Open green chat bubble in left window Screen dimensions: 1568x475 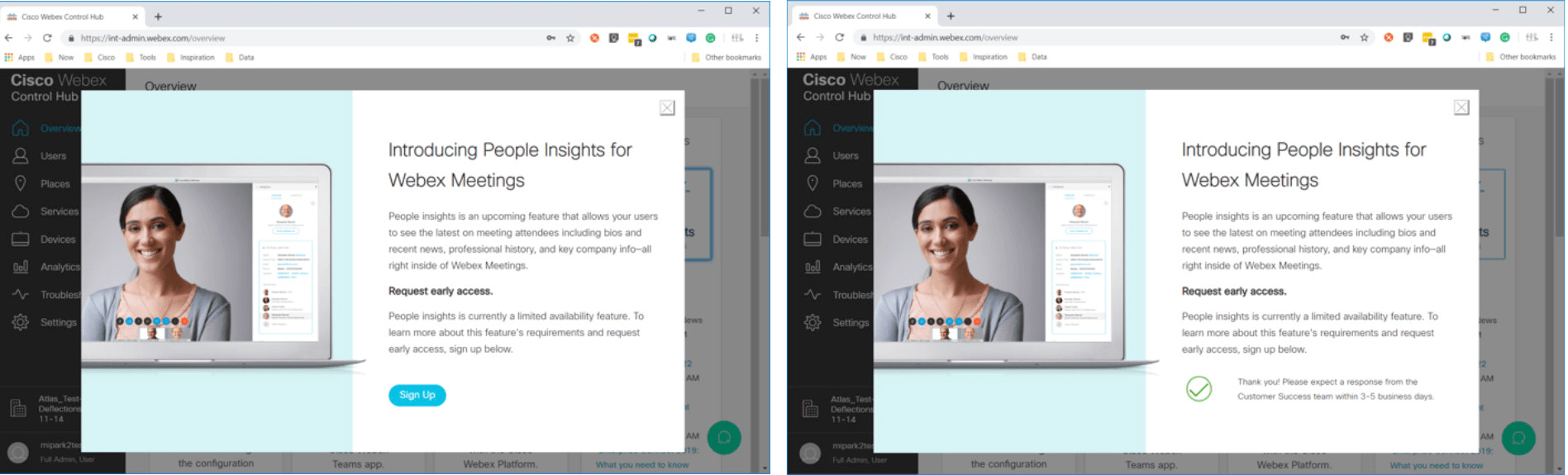click(724, 438)
